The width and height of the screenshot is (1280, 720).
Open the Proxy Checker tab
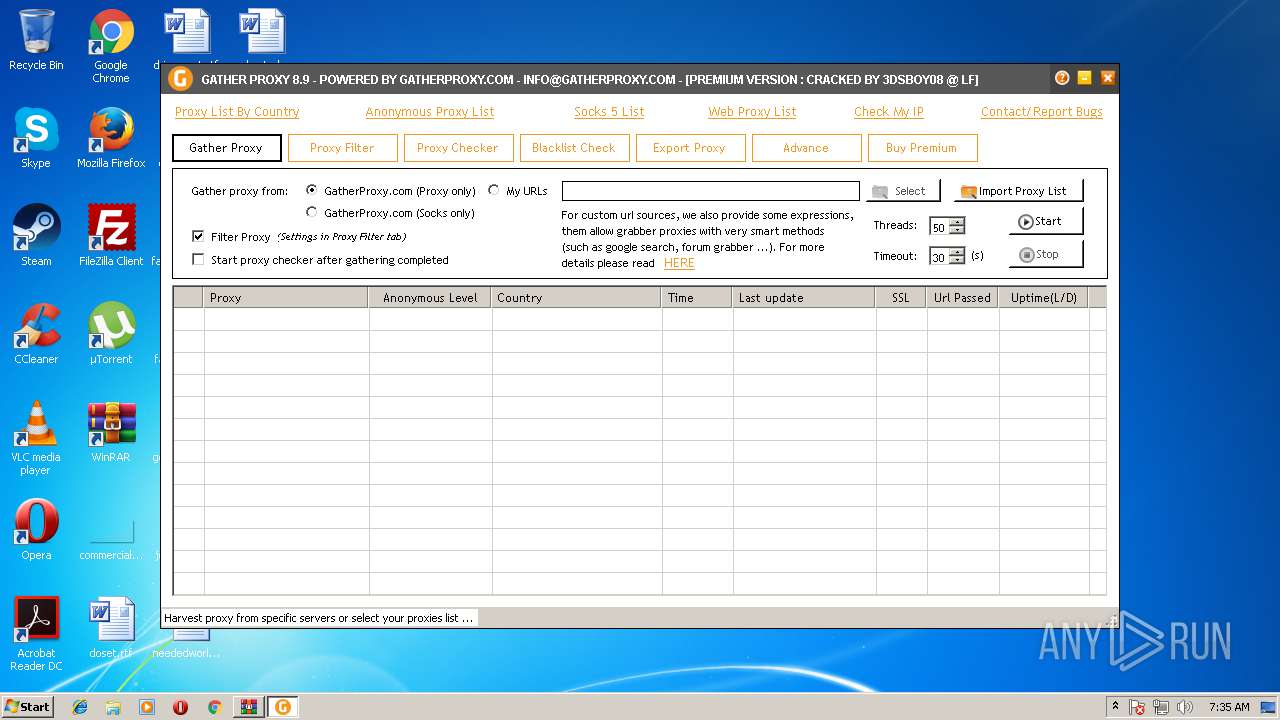click(458, 148)
